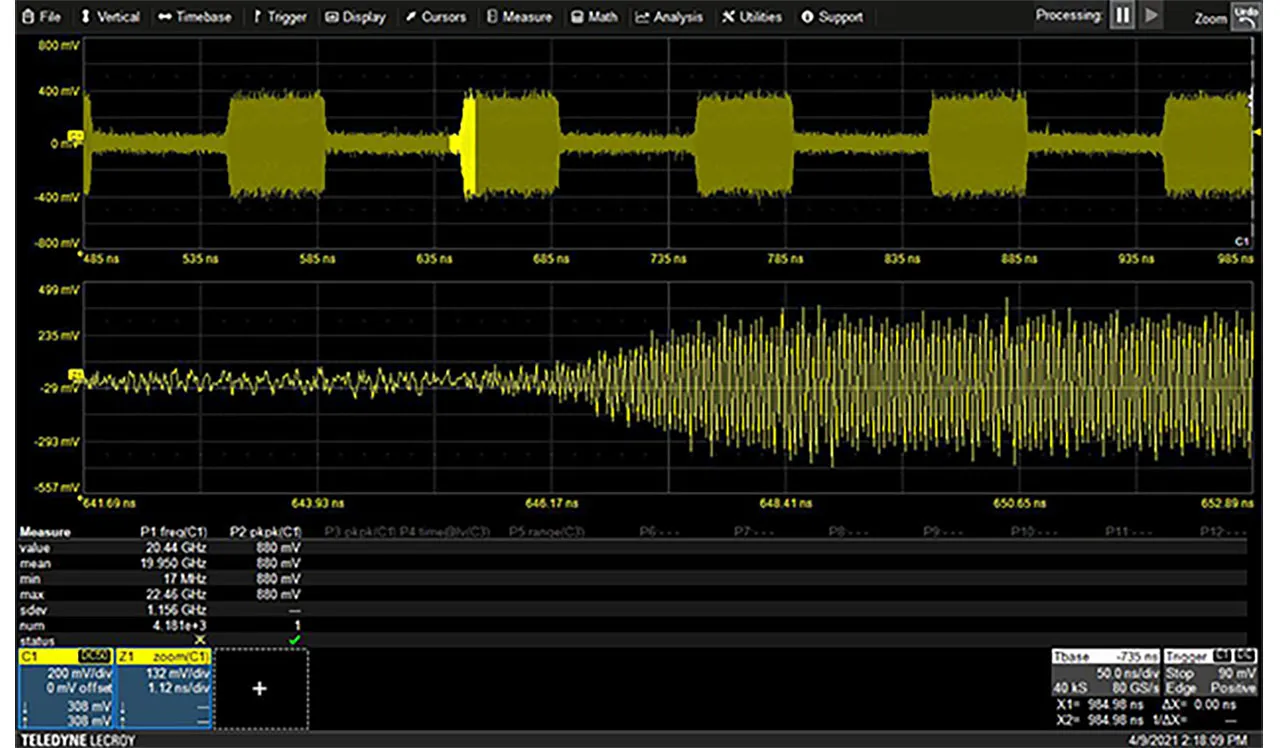The width and height of the screenshot is (1280, 748).
Task: Open the Trigger descriptor box
Action: 1210,673
